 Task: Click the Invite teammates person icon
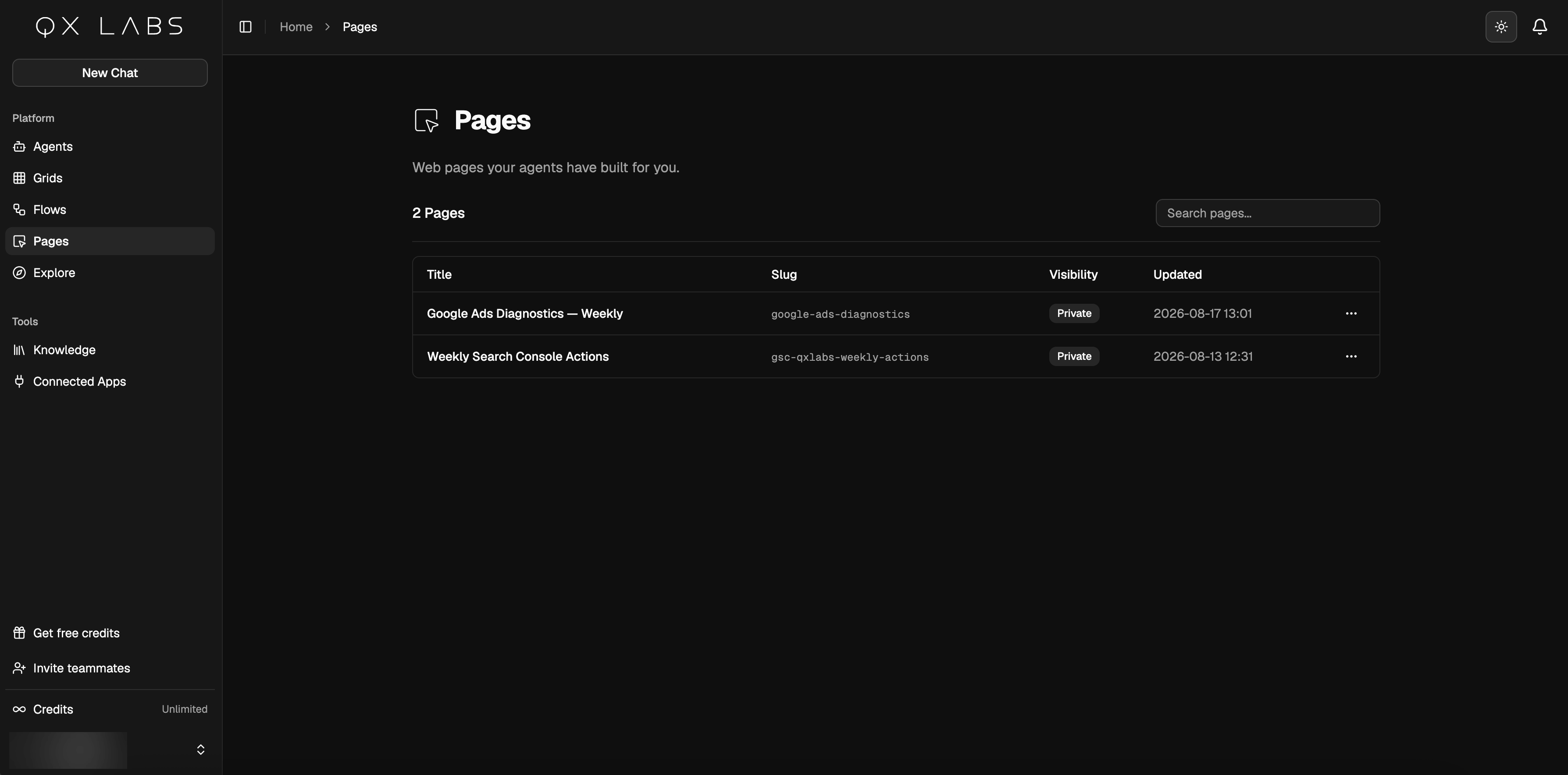pos(19,668)
